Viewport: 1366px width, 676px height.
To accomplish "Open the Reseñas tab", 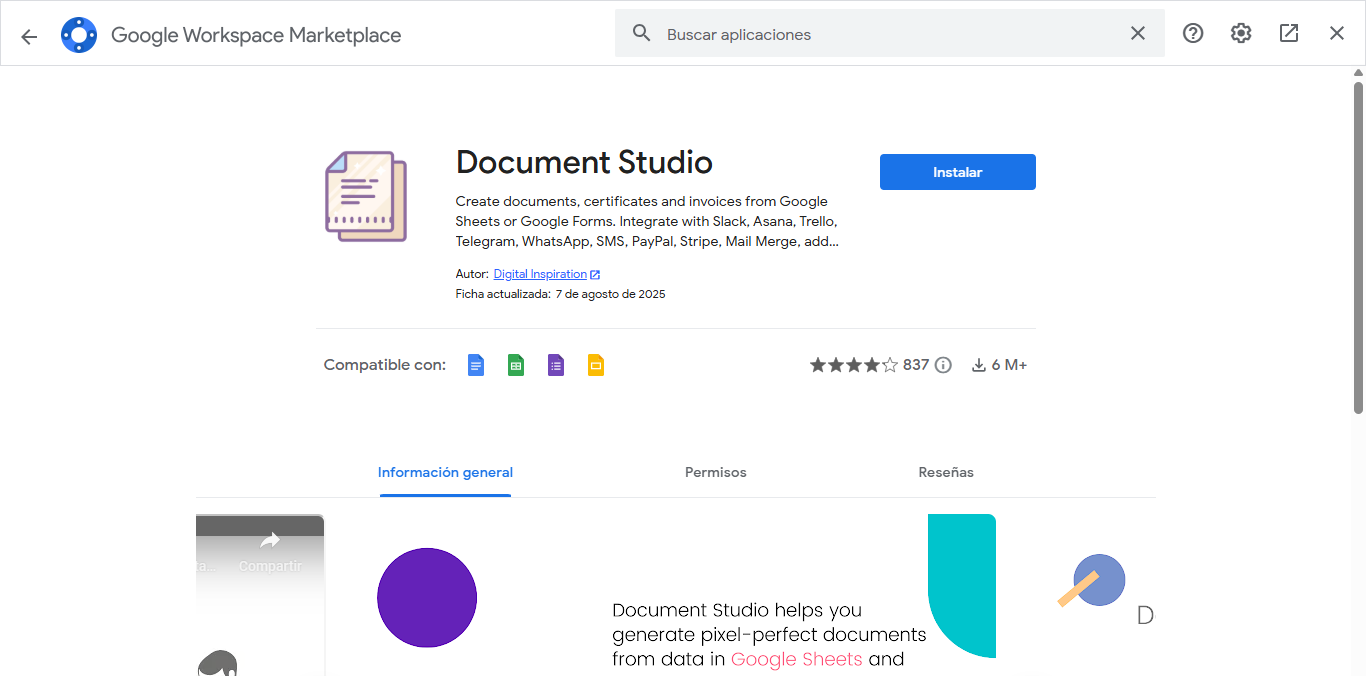I will pyautogui.click(x=945, y=471).
